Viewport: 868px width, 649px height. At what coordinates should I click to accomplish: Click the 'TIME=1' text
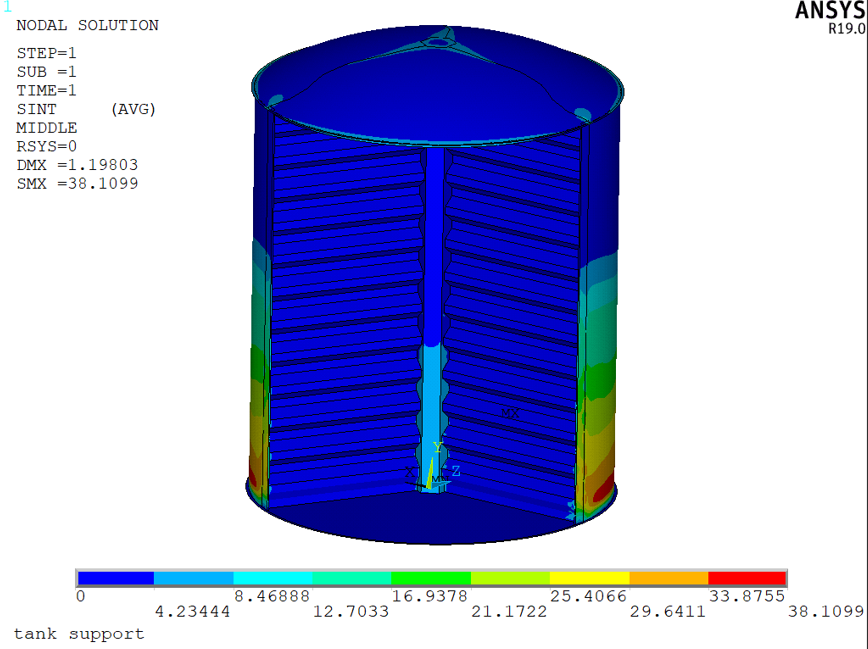[x=46, y=90]
